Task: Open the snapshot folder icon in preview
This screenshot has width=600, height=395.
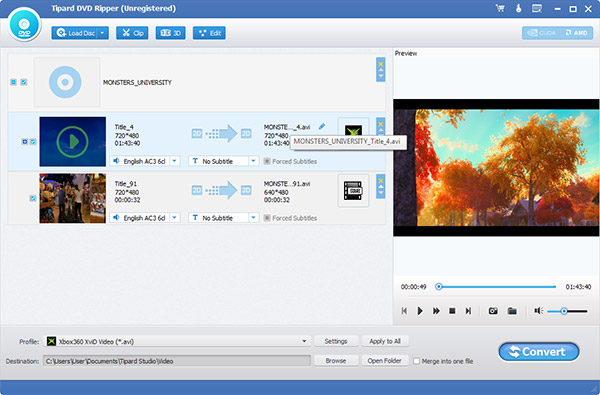Action: coord(512,311)
